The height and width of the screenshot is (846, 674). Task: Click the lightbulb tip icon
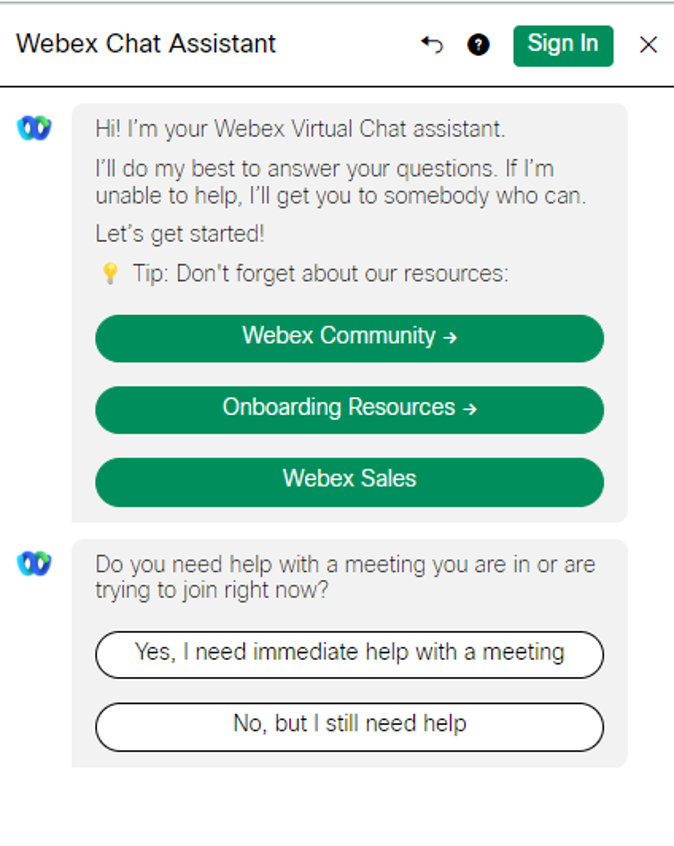[110, 274]
